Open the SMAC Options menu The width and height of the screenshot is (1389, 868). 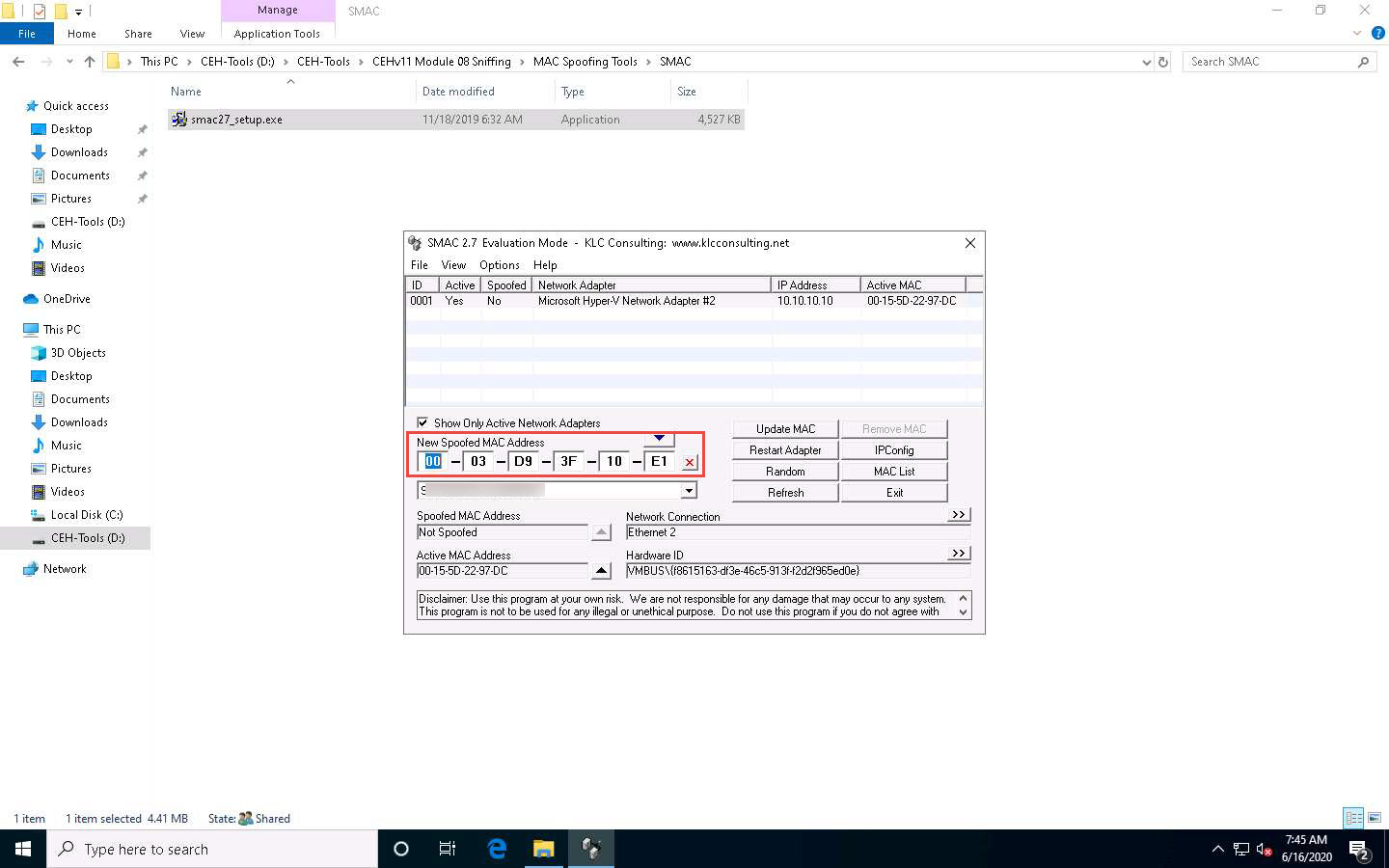(500, 265)
